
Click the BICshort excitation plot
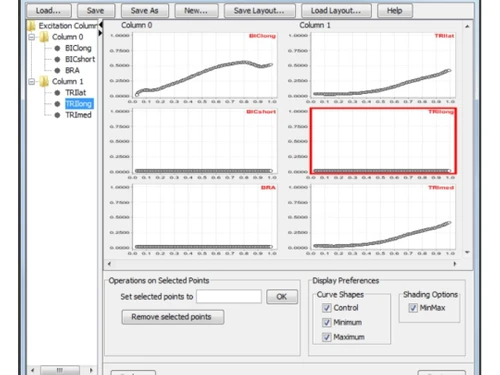click(x=205, y=140)
